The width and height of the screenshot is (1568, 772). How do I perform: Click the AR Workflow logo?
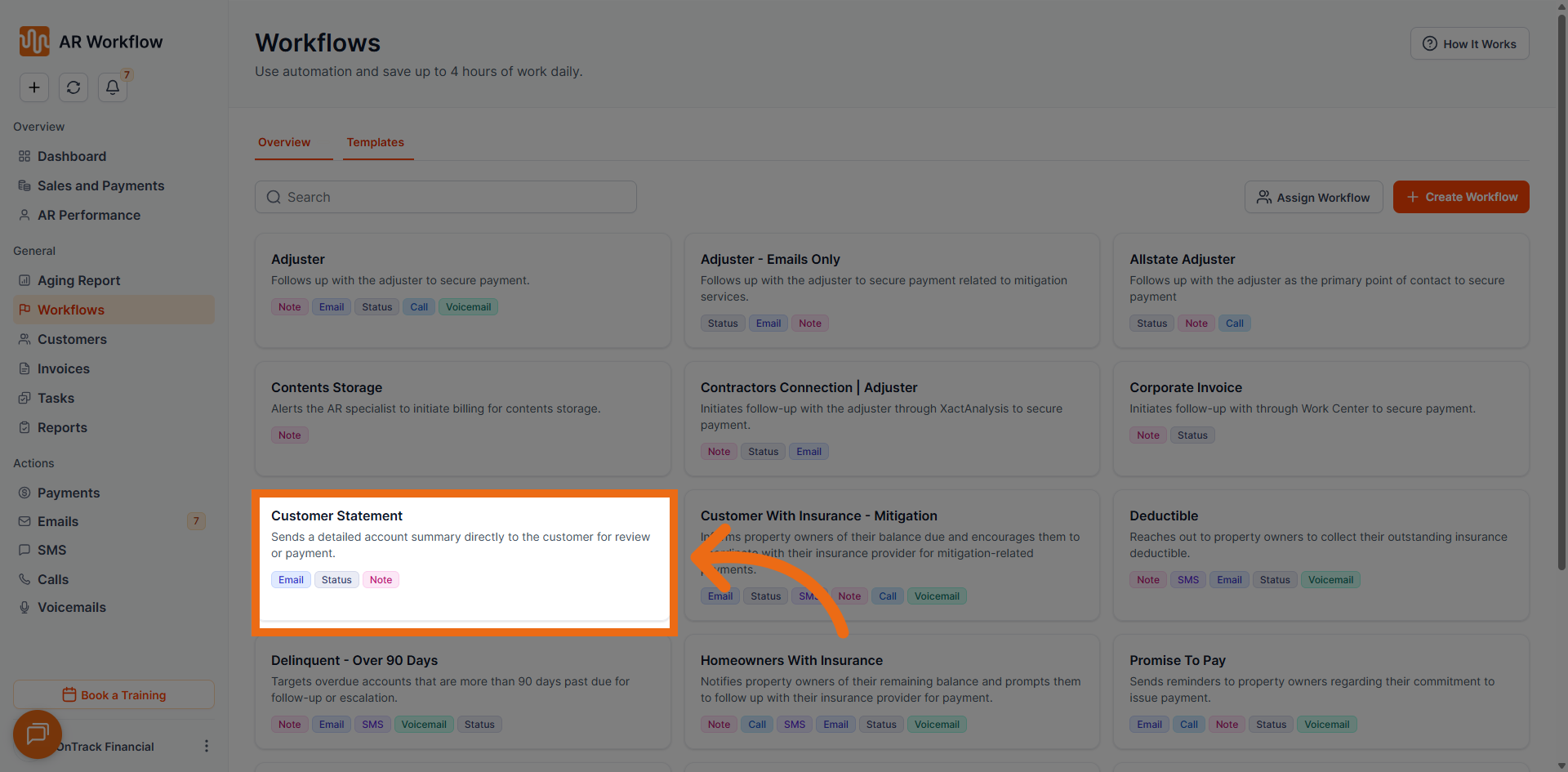[90, 41]
